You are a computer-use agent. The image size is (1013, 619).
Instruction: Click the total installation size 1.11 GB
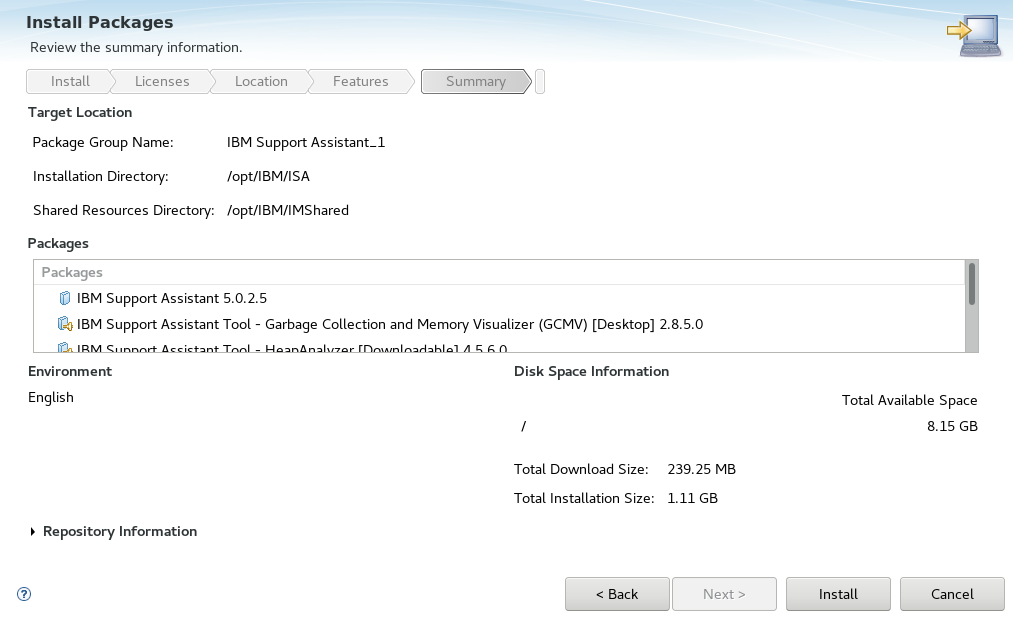click(693, 498)
